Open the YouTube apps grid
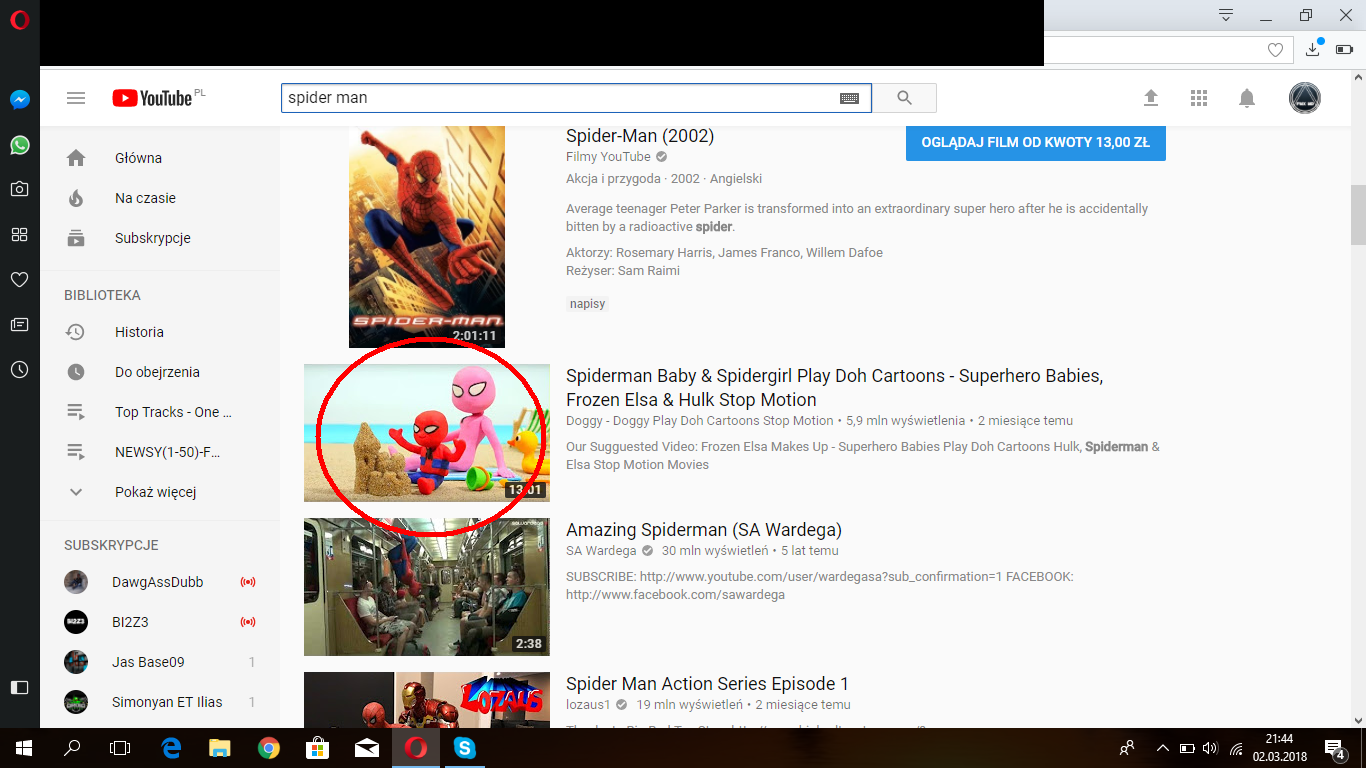This screenshot has width=1366, height=768. point(1199,98)
